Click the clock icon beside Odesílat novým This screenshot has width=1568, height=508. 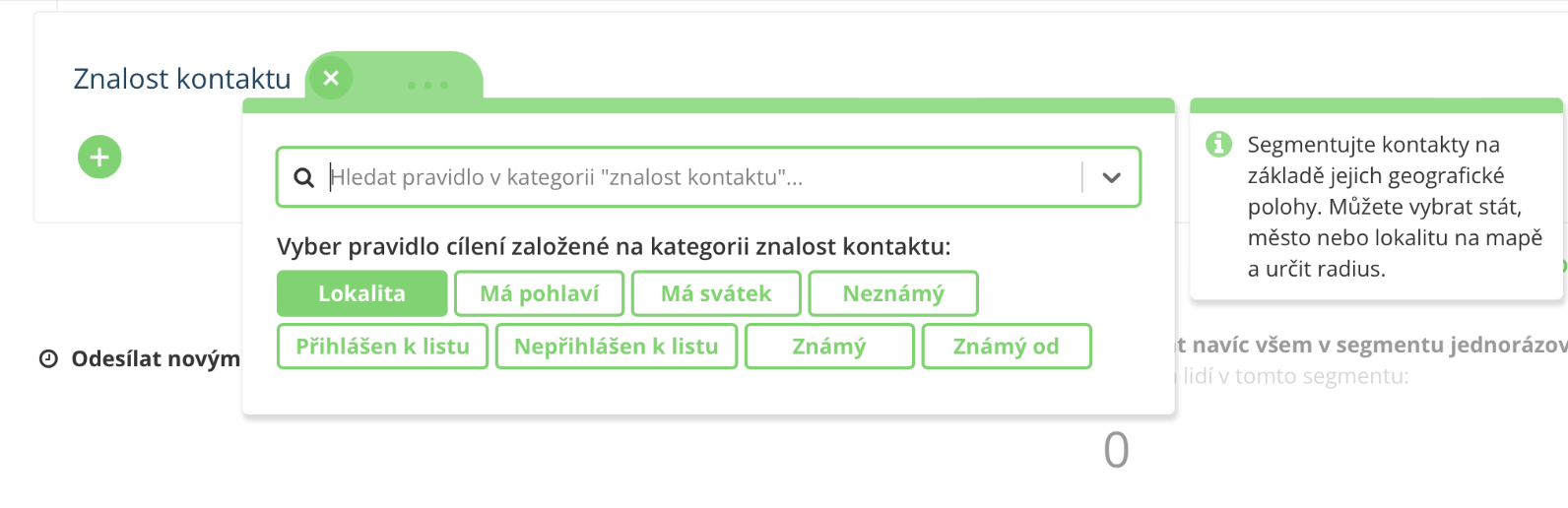48,359
